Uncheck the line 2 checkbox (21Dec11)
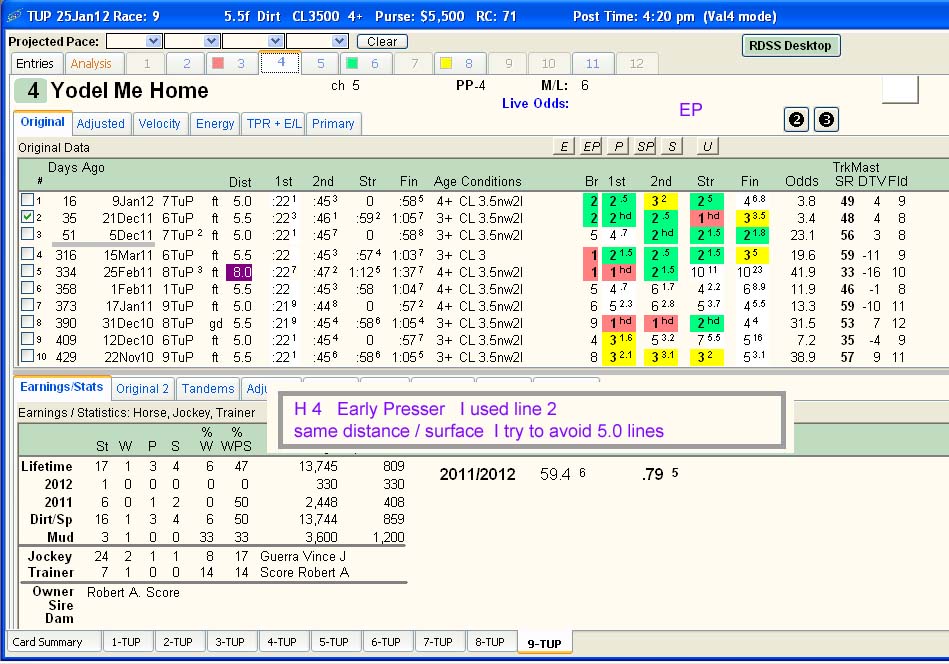 pyautogui.click(x=27, y=217)
